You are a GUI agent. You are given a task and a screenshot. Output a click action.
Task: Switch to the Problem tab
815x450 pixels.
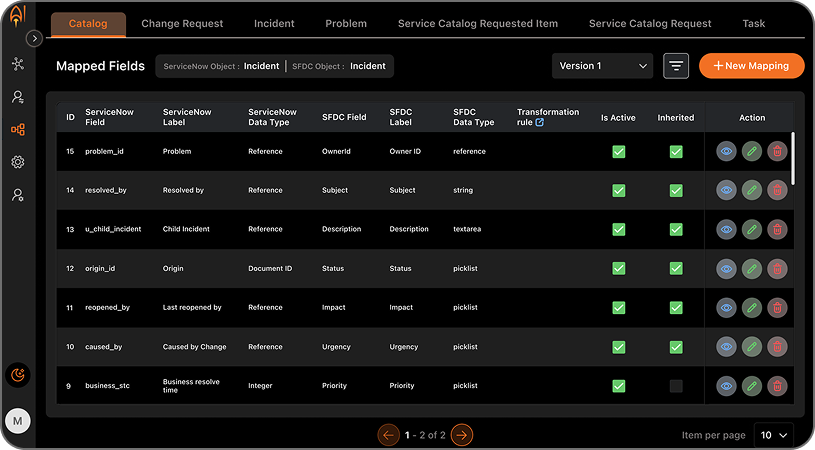[x=346, y=23]
